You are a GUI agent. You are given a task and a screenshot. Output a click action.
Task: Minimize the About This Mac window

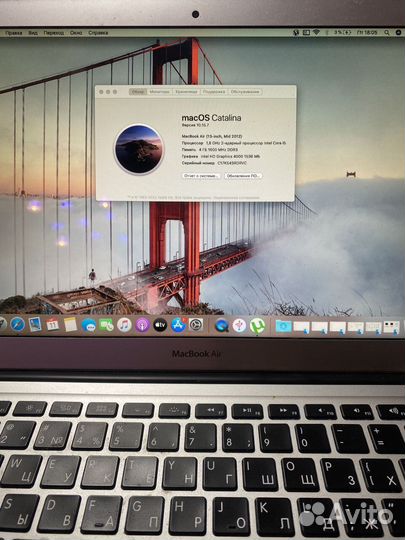[x=108, y=92]
